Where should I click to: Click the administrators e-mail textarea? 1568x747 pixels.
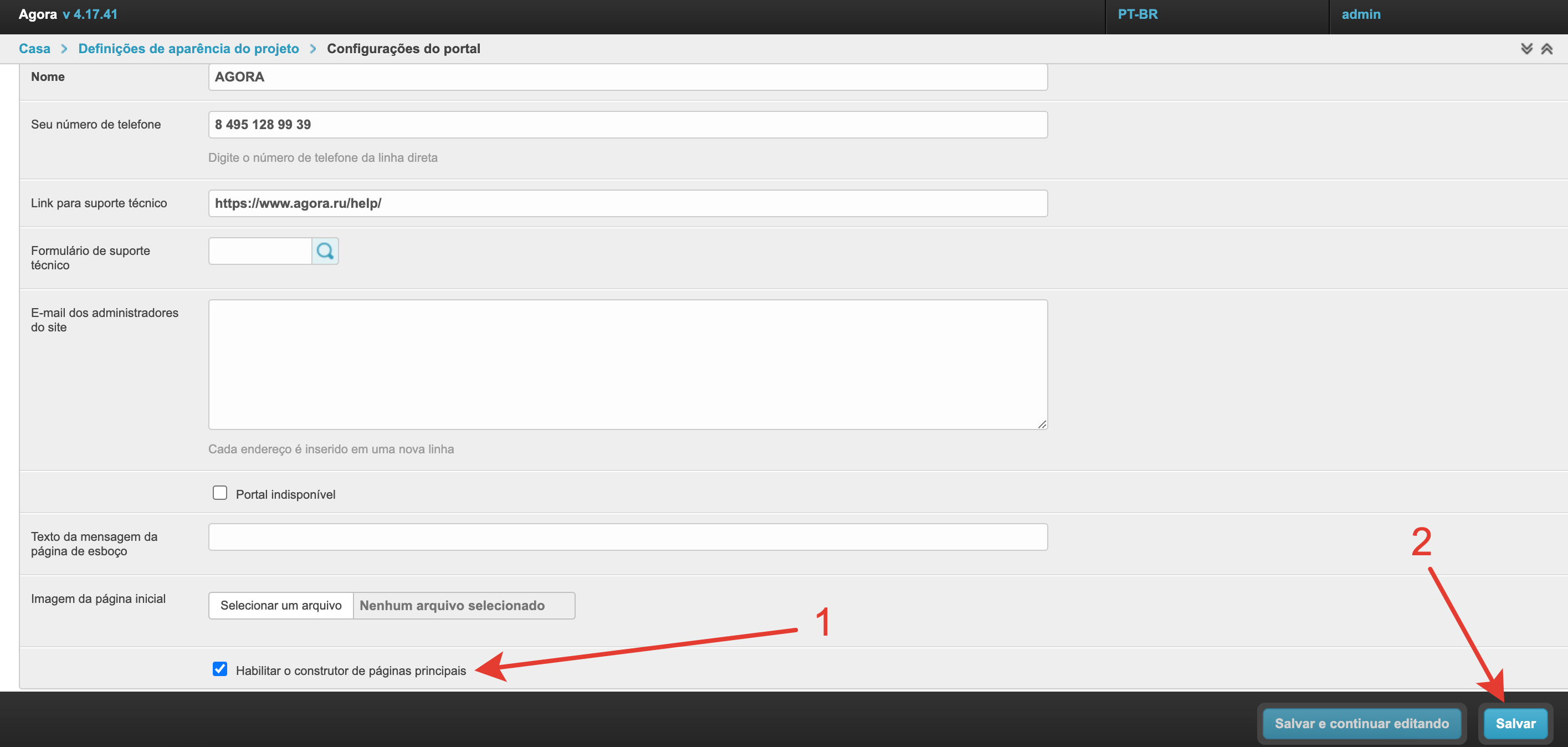(627, 364)
